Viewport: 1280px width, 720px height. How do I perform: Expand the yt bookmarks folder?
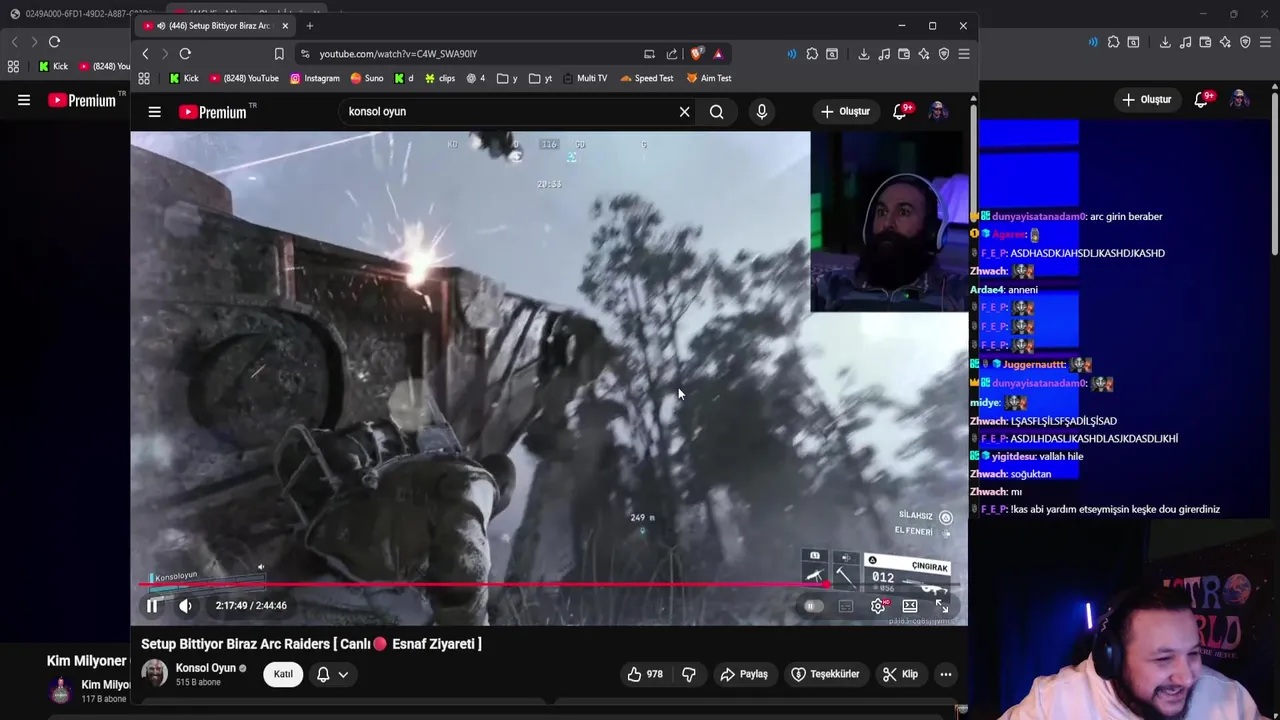(541, 78)
